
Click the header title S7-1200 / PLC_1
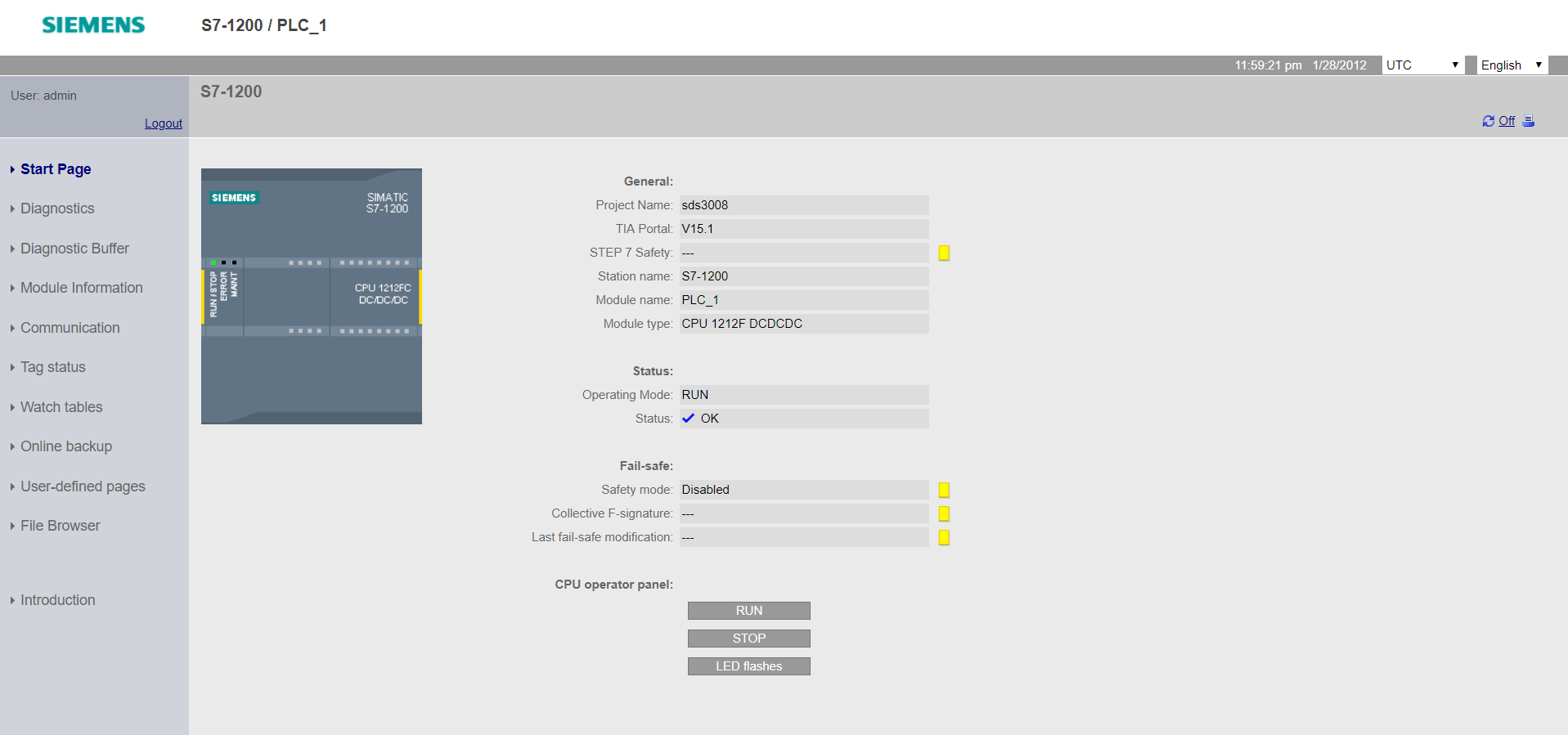pyautogui.click(x=264, y=25)
